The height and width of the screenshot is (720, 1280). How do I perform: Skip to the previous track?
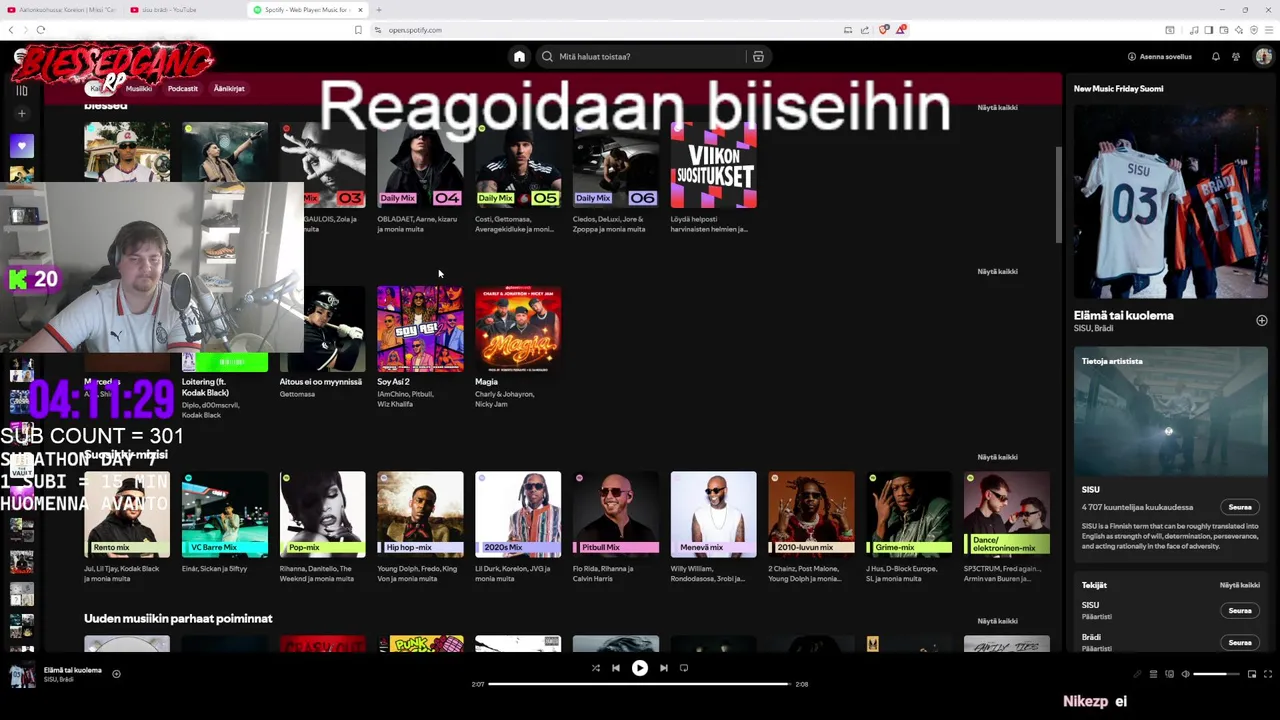click(x=616, y=668)
